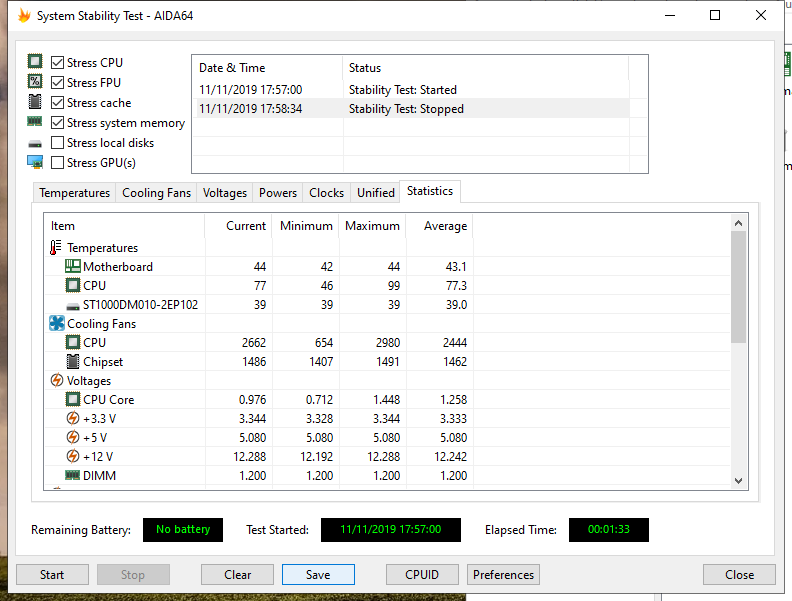Click the statistics scrollbar thumb
This screenshot has width=792, height=601.
(x=738, y=287)
